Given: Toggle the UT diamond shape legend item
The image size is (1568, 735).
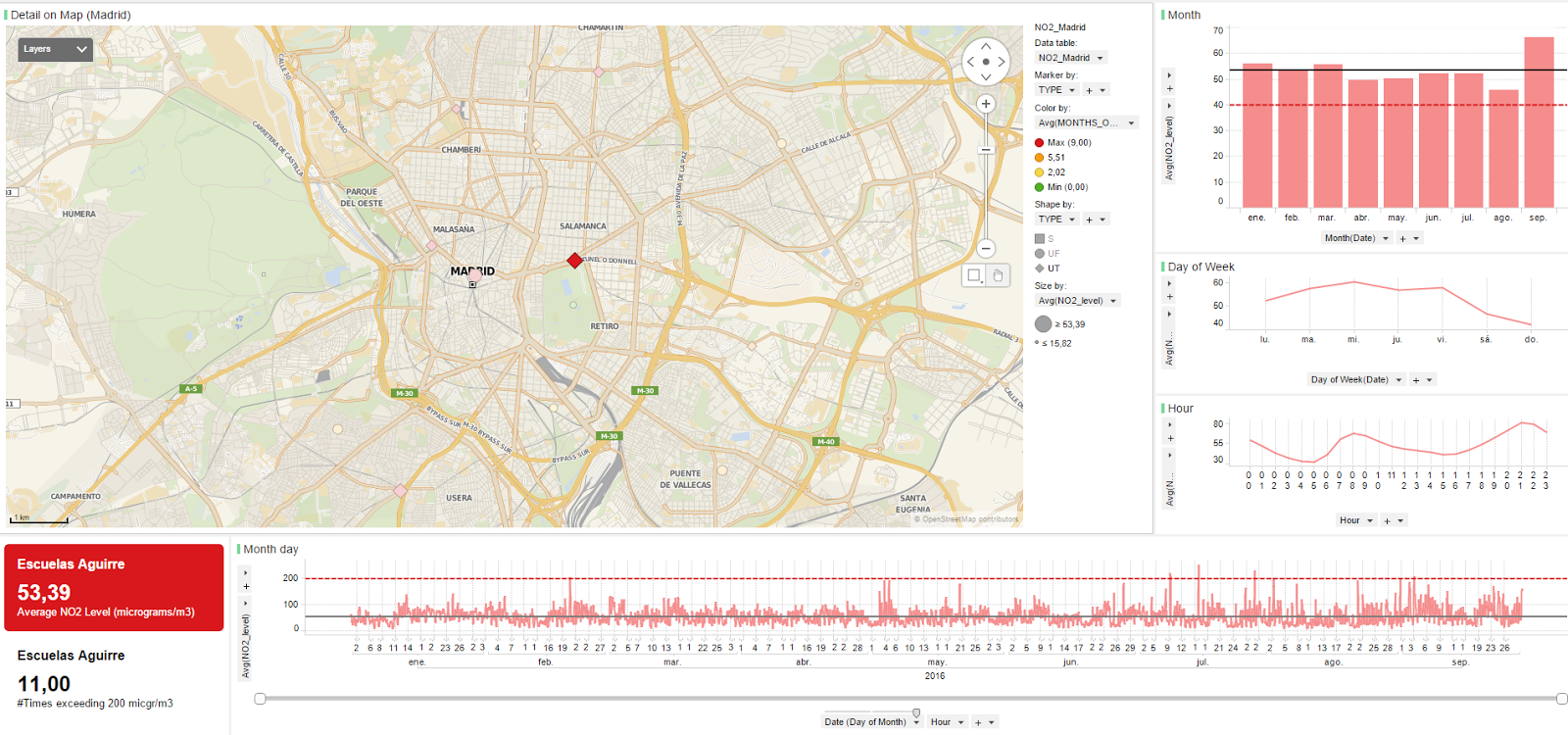Looking at the screenshot, I should tap(1048, 269).
